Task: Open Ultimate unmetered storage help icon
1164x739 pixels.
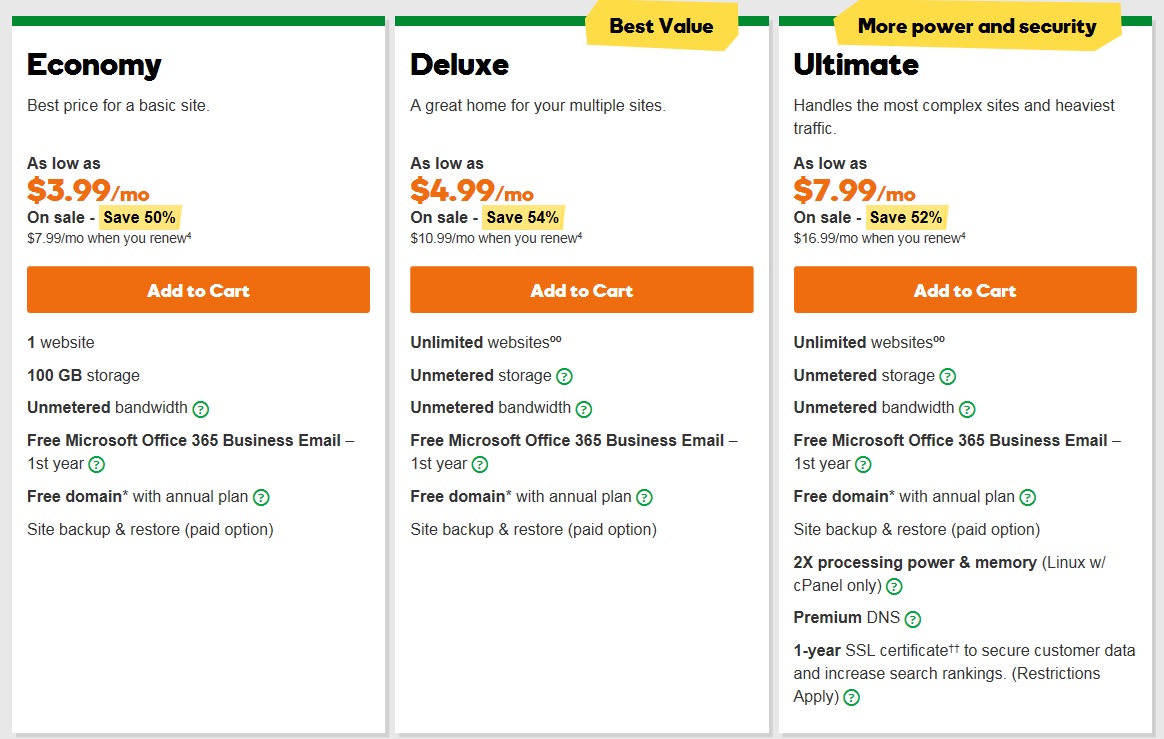Action: (947, 377)
